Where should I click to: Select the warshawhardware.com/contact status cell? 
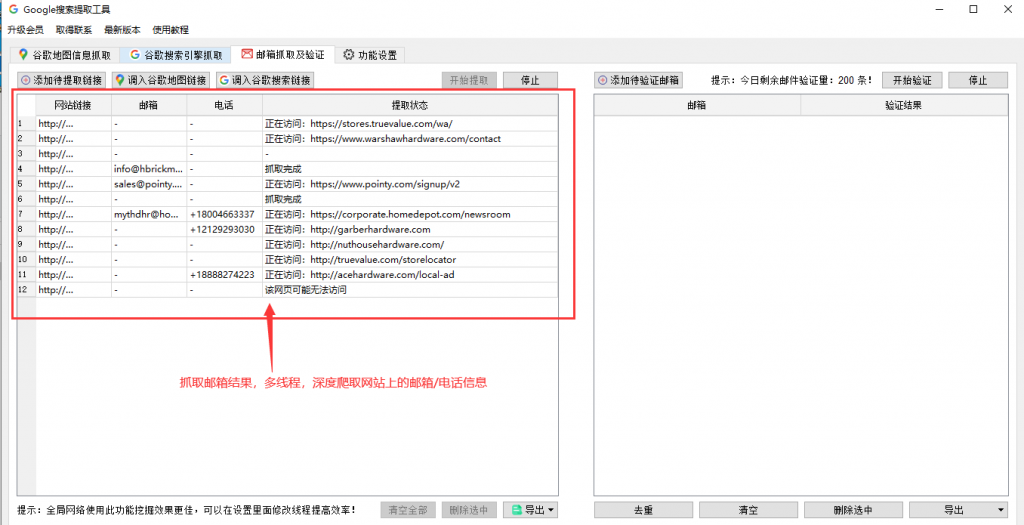point(410,139)
